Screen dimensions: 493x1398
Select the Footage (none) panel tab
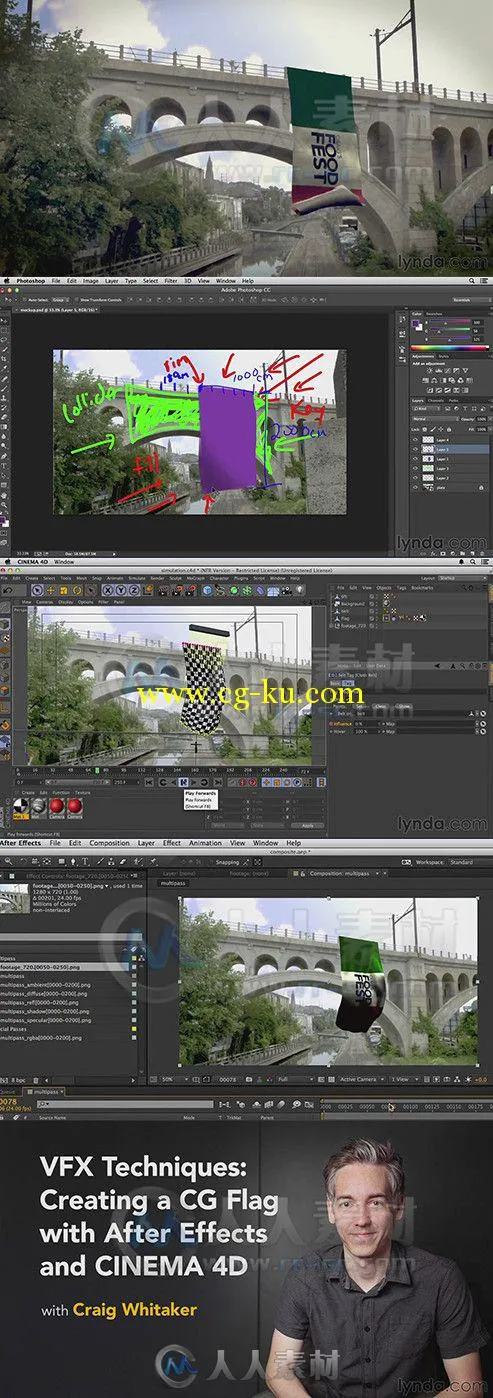click(x=251, y=871)
